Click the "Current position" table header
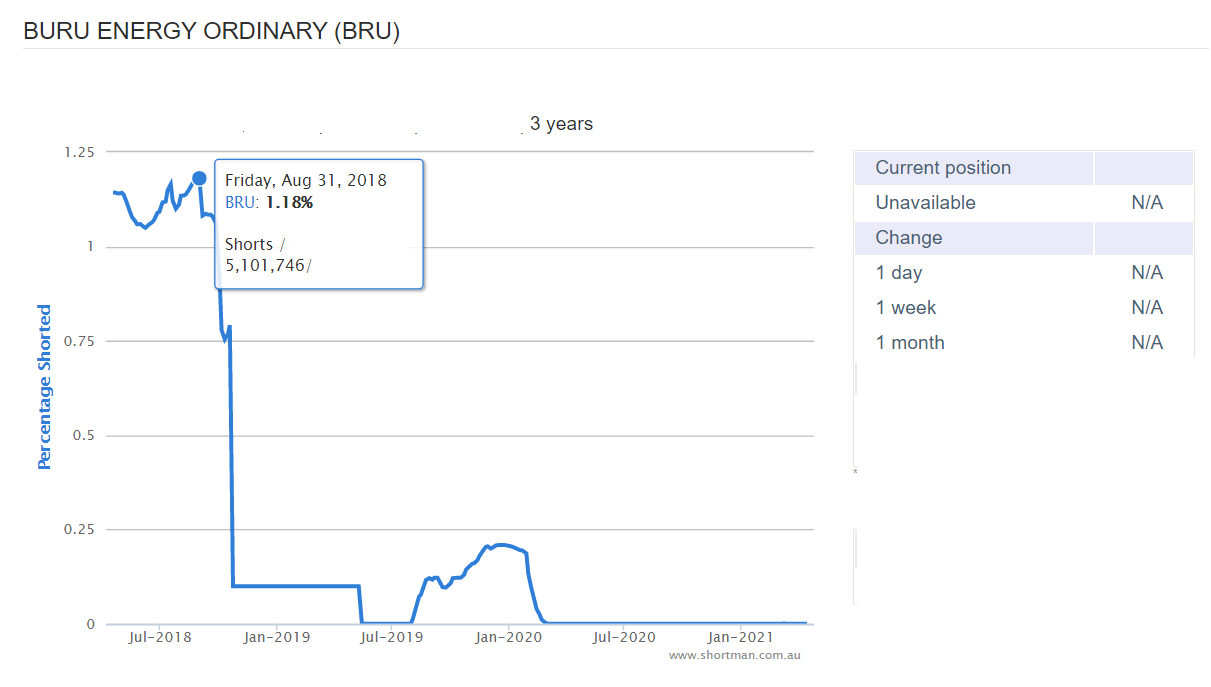The width and height of the screenshot is (1211, 687). pos(943,168)
